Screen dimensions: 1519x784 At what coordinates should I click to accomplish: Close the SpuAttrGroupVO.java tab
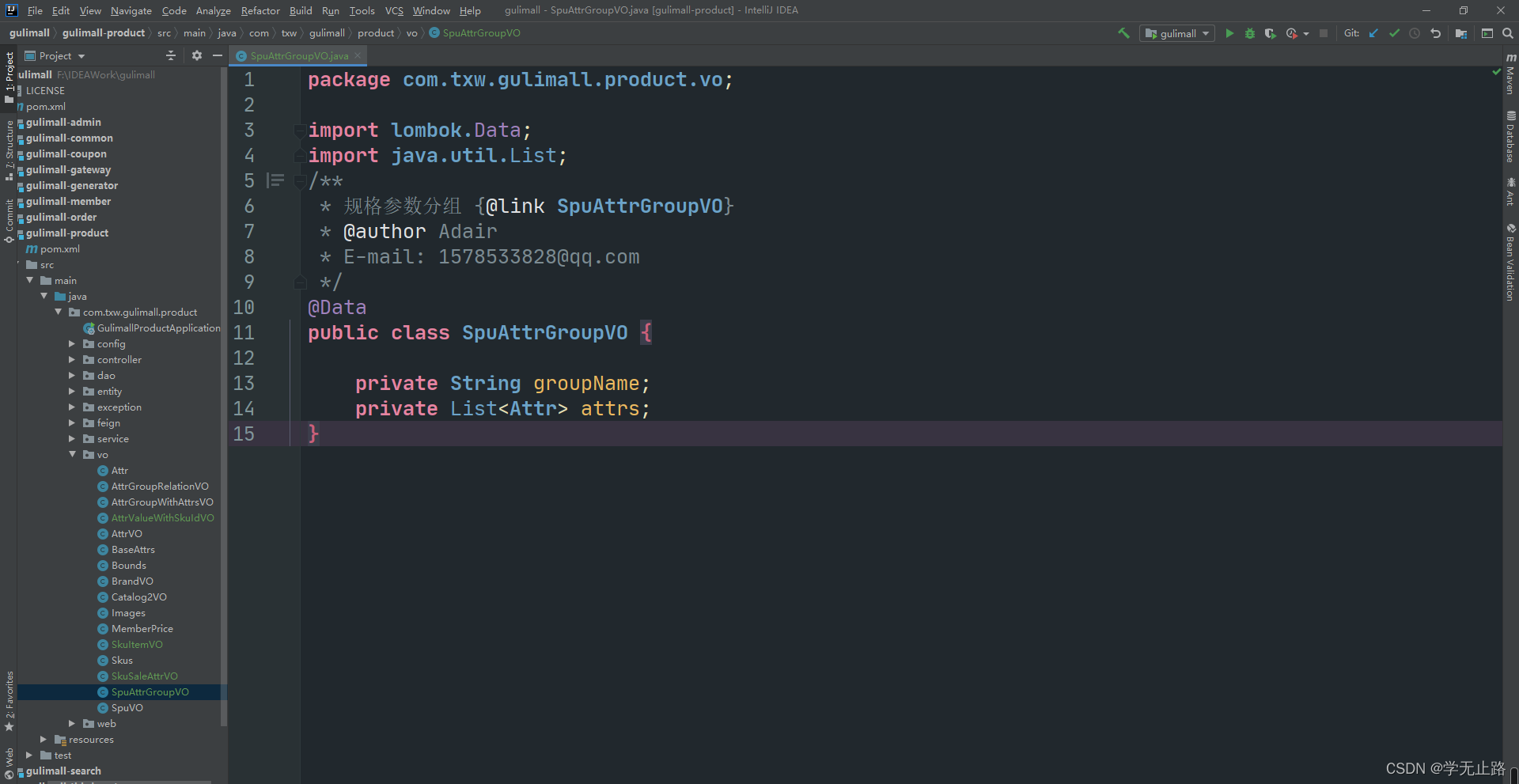point(358,55)
